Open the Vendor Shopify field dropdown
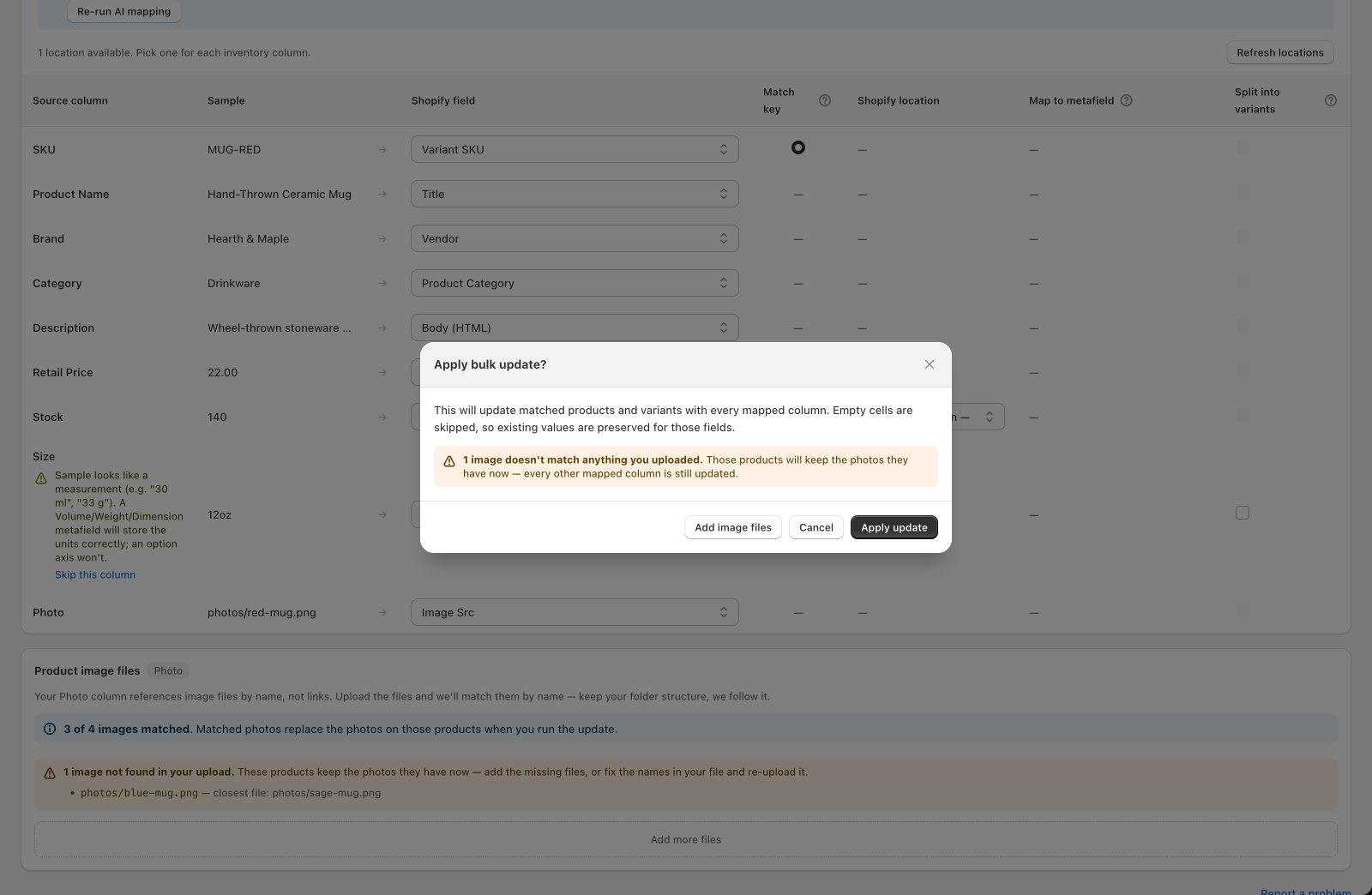This screenshot has width=1372, height=895. coord(575,238)
